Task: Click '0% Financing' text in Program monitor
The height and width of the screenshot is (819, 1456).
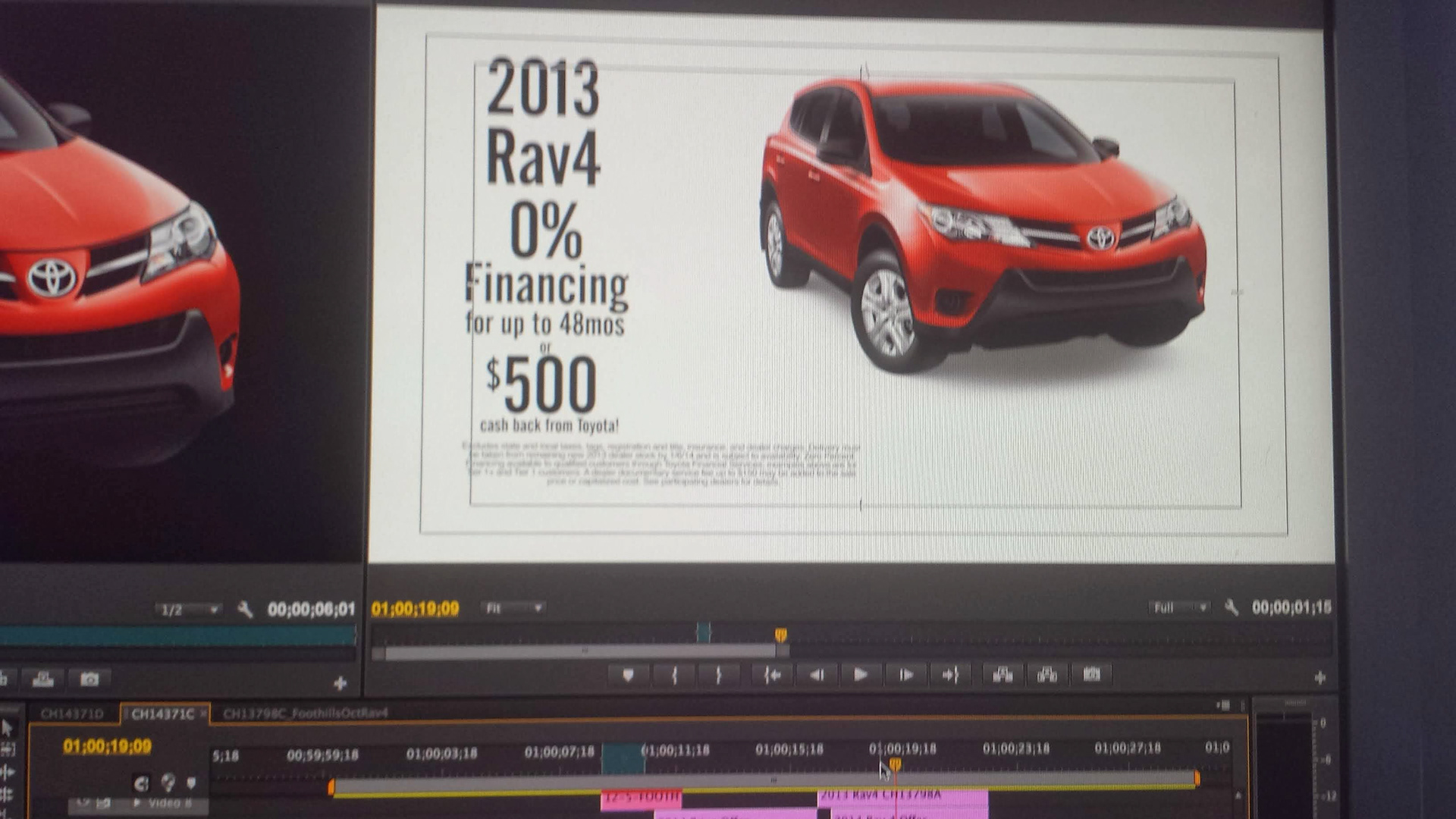Action: tap(546, 255)
